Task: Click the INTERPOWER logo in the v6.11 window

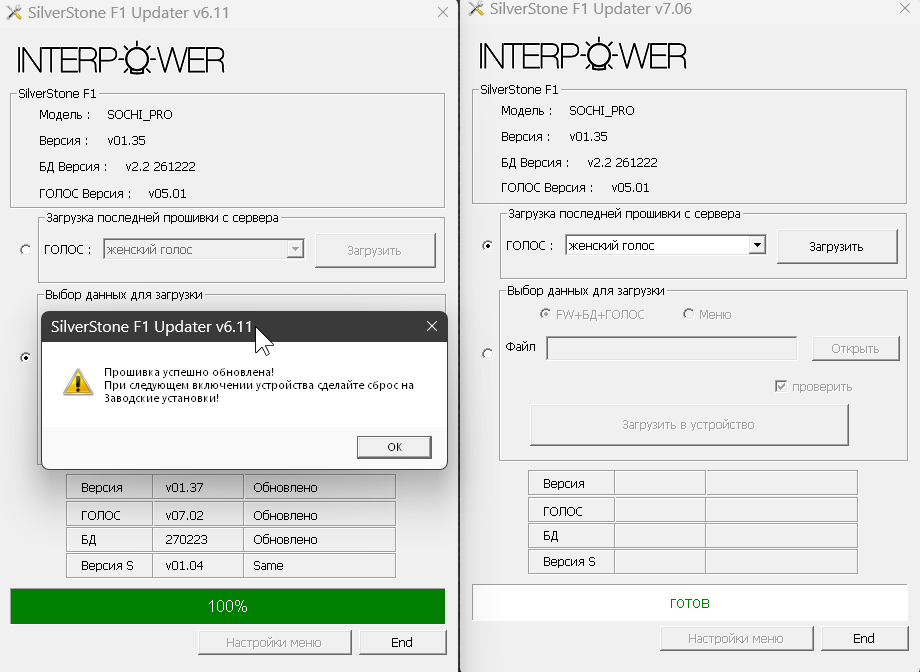Action: pos(120,58)
